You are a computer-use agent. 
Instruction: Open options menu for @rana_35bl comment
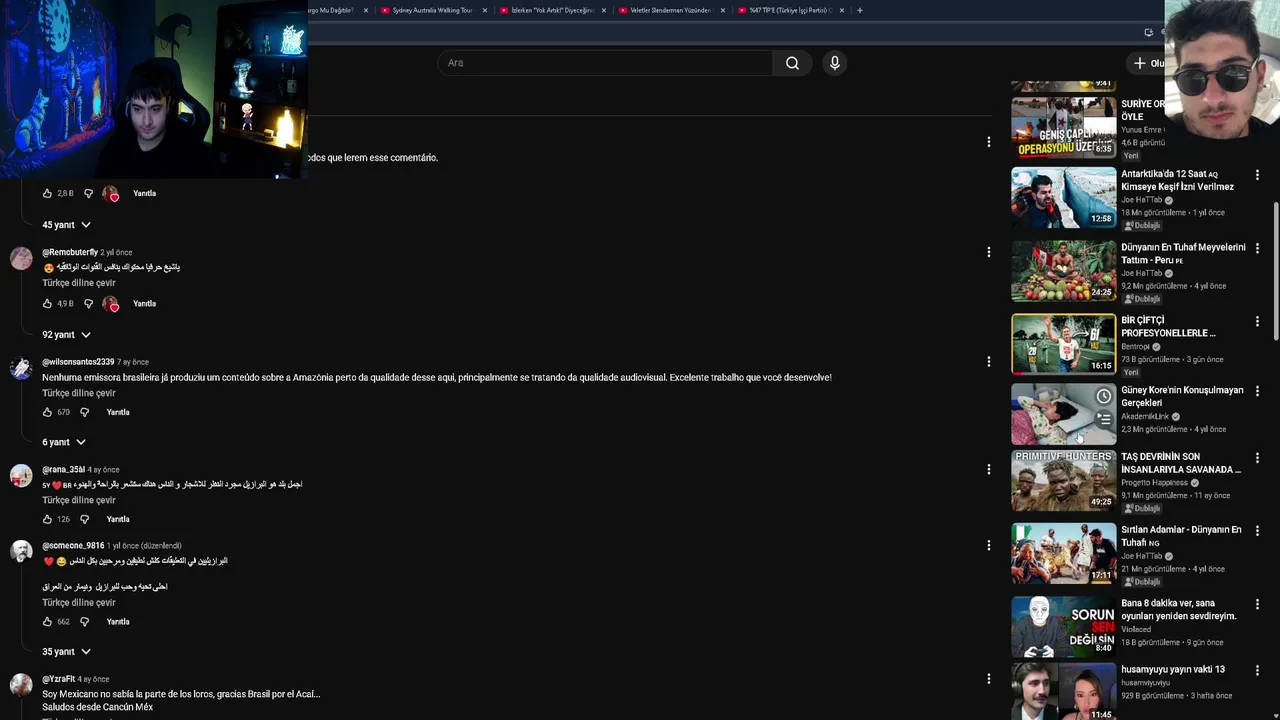tap(988, 469)
